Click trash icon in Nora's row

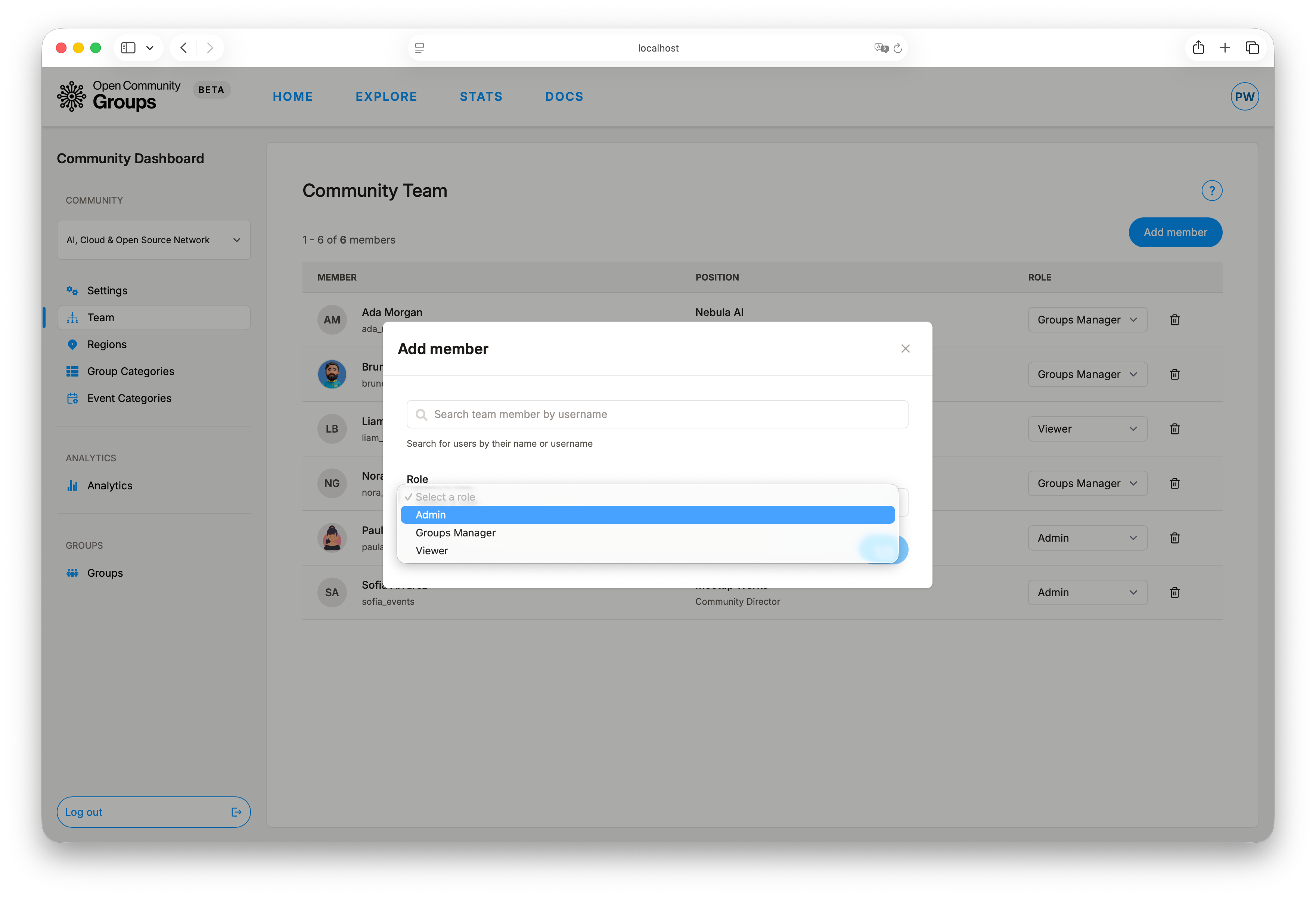point(1174,483)
